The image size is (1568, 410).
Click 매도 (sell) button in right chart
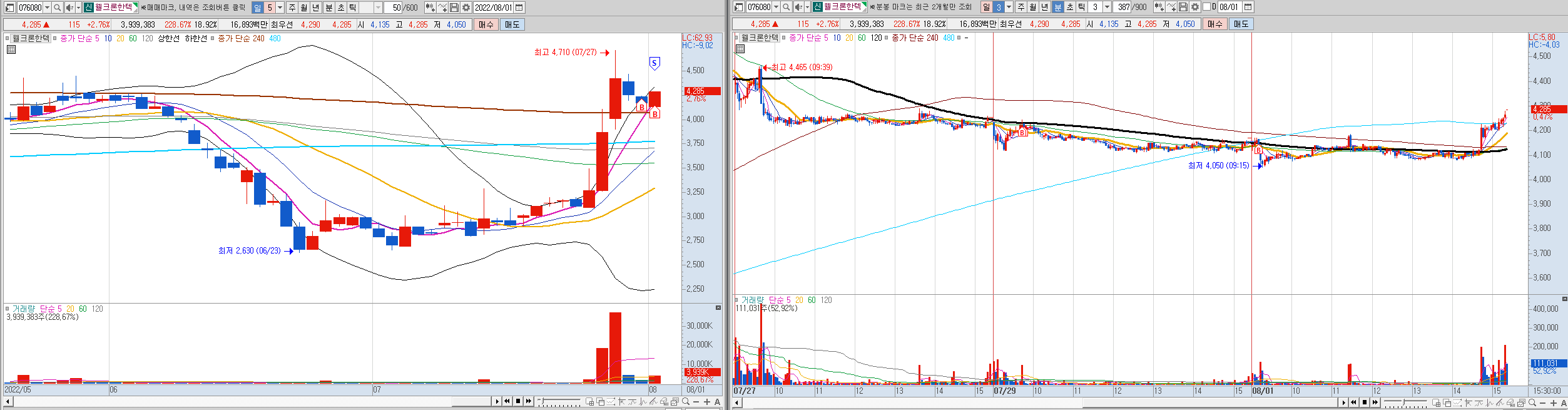tap(1241, 24)
